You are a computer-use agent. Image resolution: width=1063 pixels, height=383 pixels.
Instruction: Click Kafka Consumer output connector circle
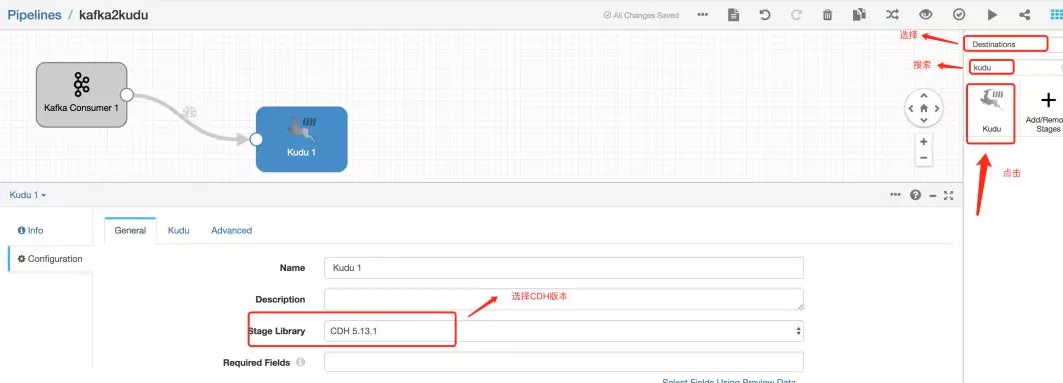click(x=127, y=94)
